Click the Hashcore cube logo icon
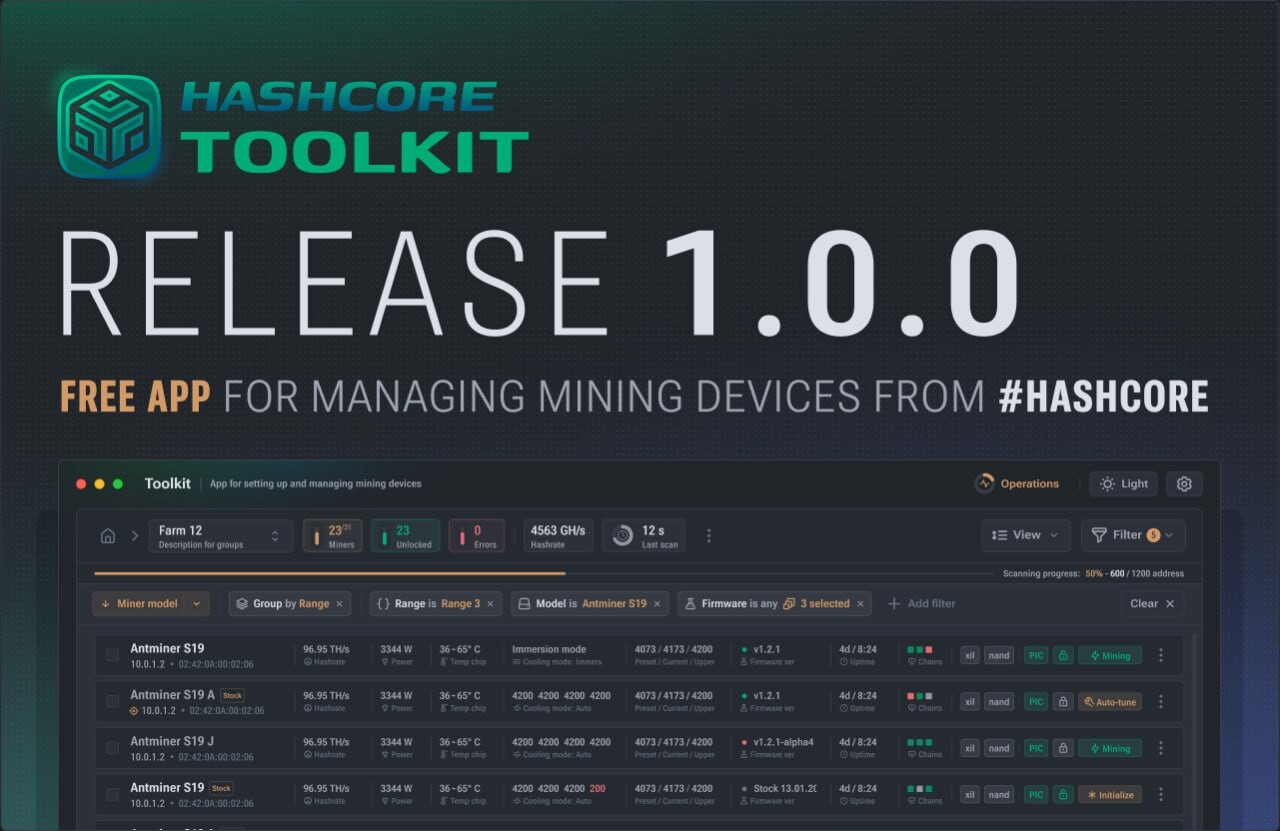The image size is (1280, 831). click(x=109, y=127)
